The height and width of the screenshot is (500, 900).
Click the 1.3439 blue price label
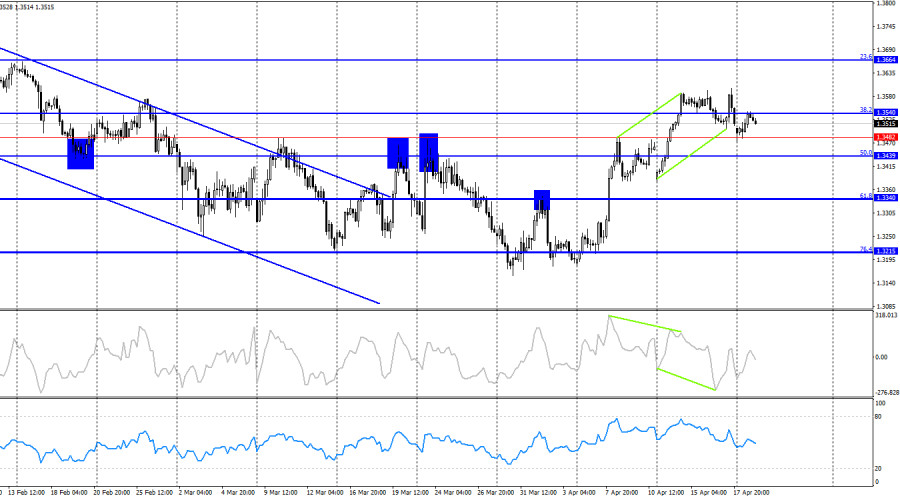pos(885,156)
